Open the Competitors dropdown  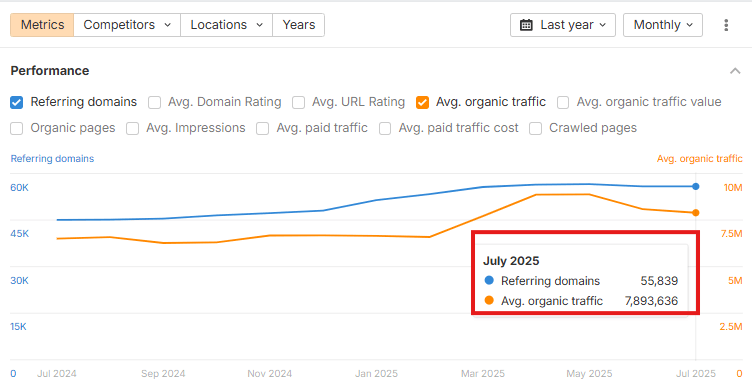pos(127,25)
